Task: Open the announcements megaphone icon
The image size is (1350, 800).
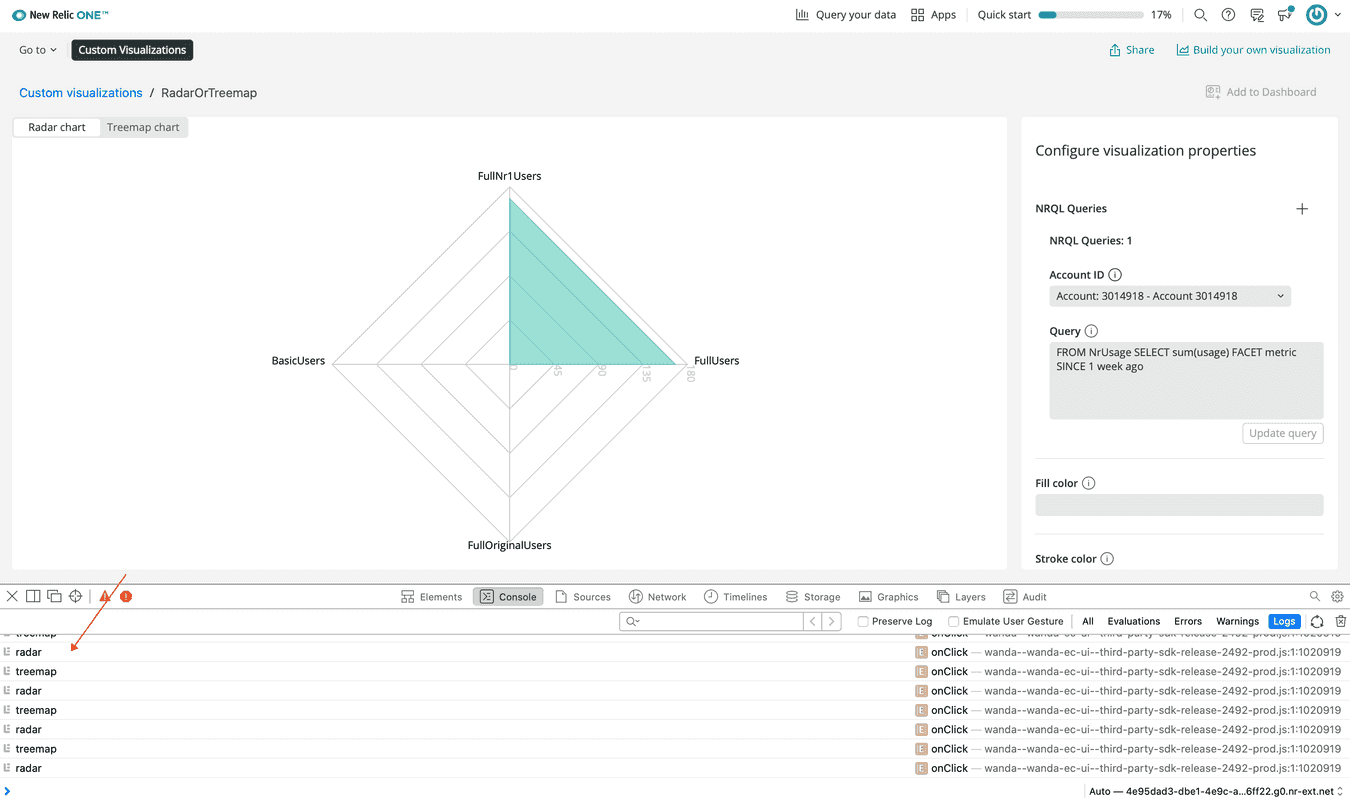Action: tap(1285, 15)
